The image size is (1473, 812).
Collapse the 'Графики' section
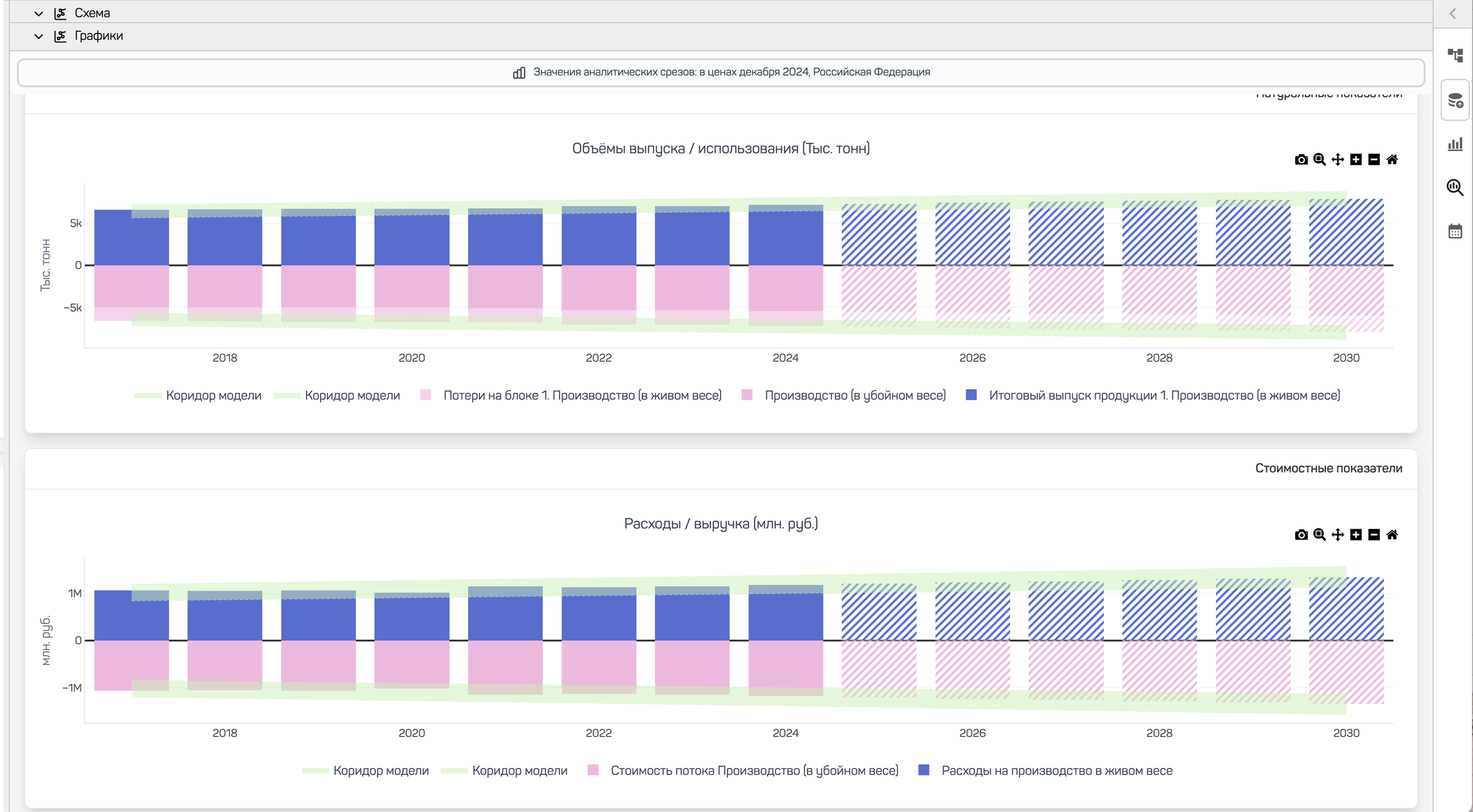39,37
